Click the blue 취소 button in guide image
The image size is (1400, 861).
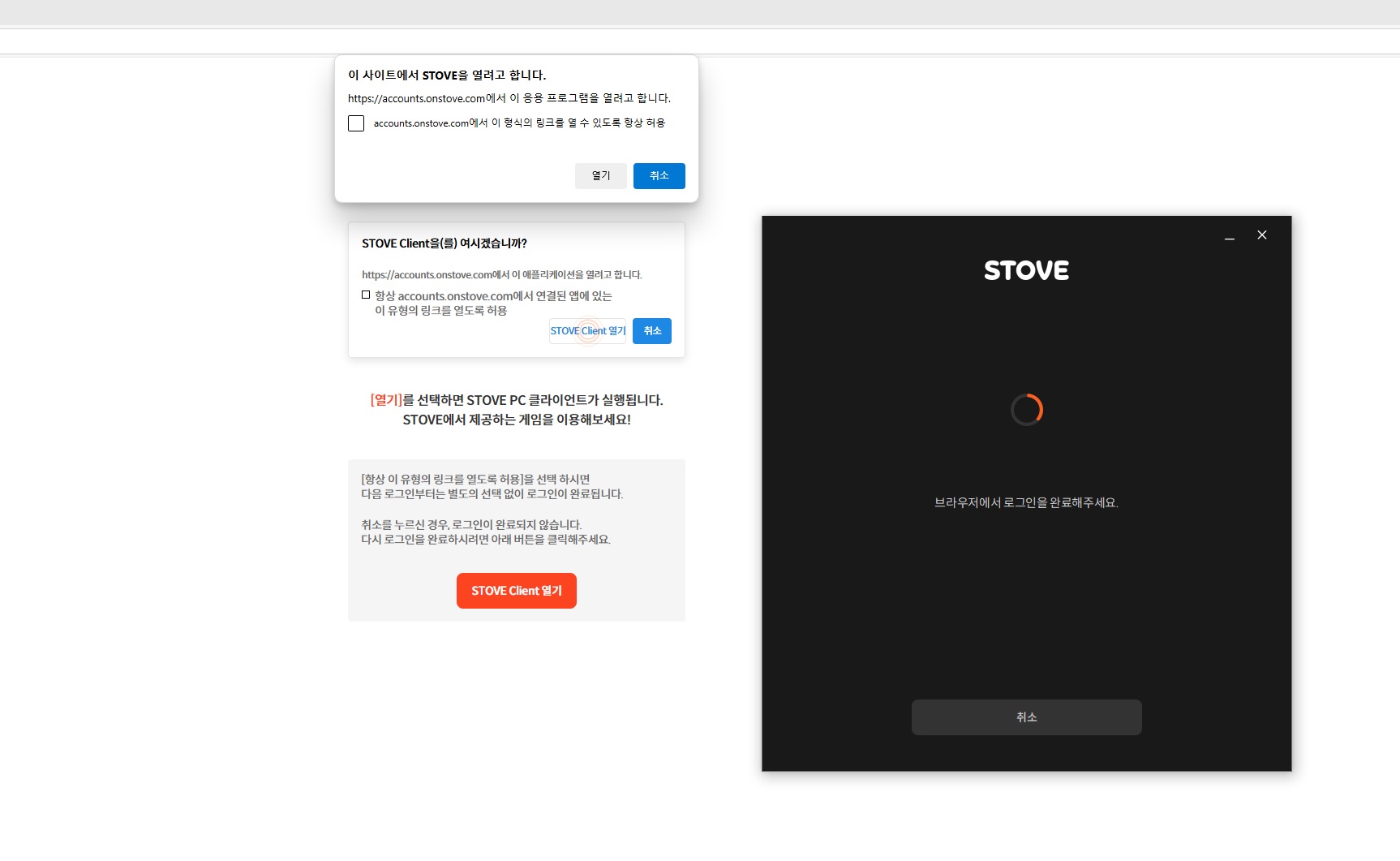coord(652,331)
